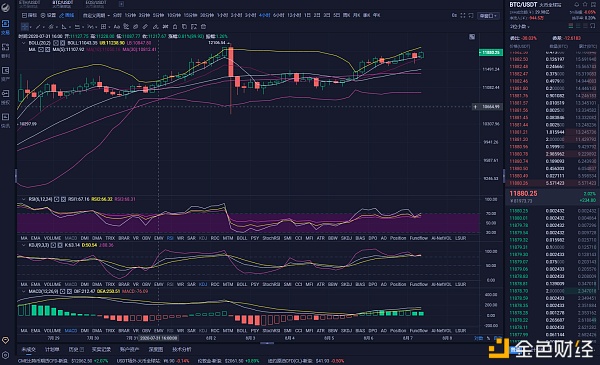
Task: Add a new trading pair tab
Action: coord(121,4)
